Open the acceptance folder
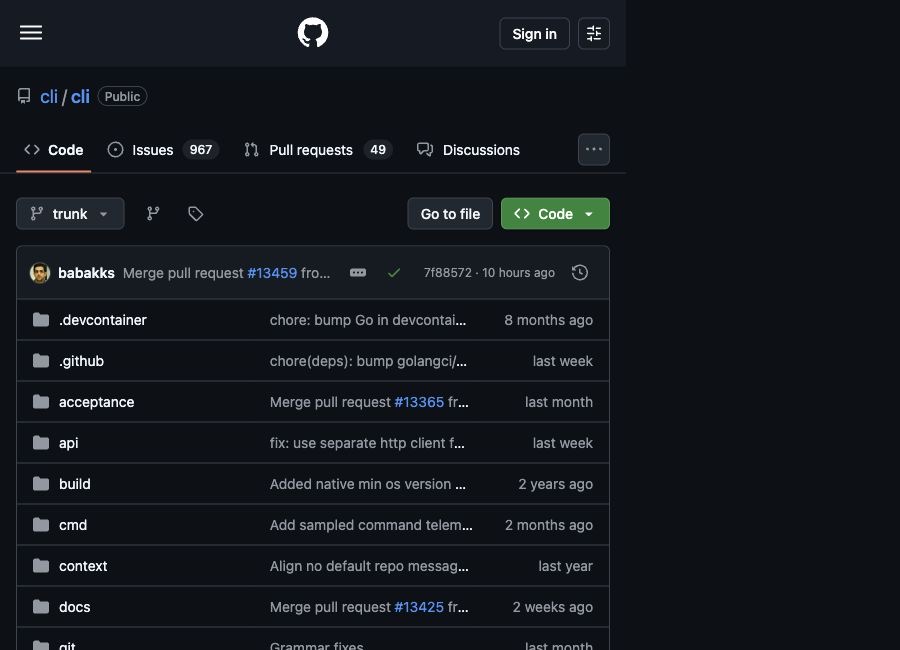 coord(96,402)
